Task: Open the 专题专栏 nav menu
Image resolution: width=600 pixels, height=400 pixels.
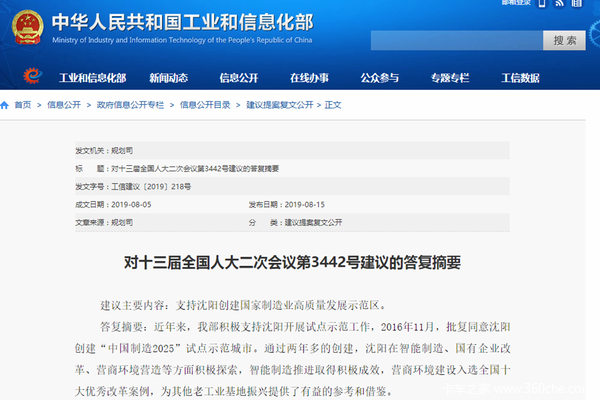Action: (x=450, y=78)
